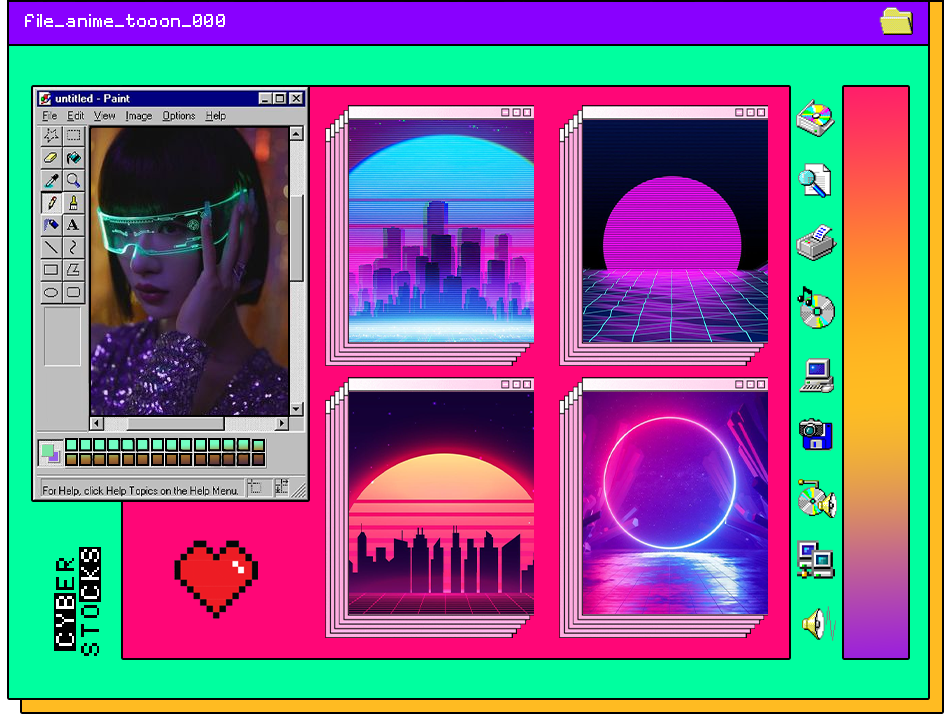Minimize the untitled - Paint window
950x723 pixels.
pyautogui.click(x=265, y=98)
